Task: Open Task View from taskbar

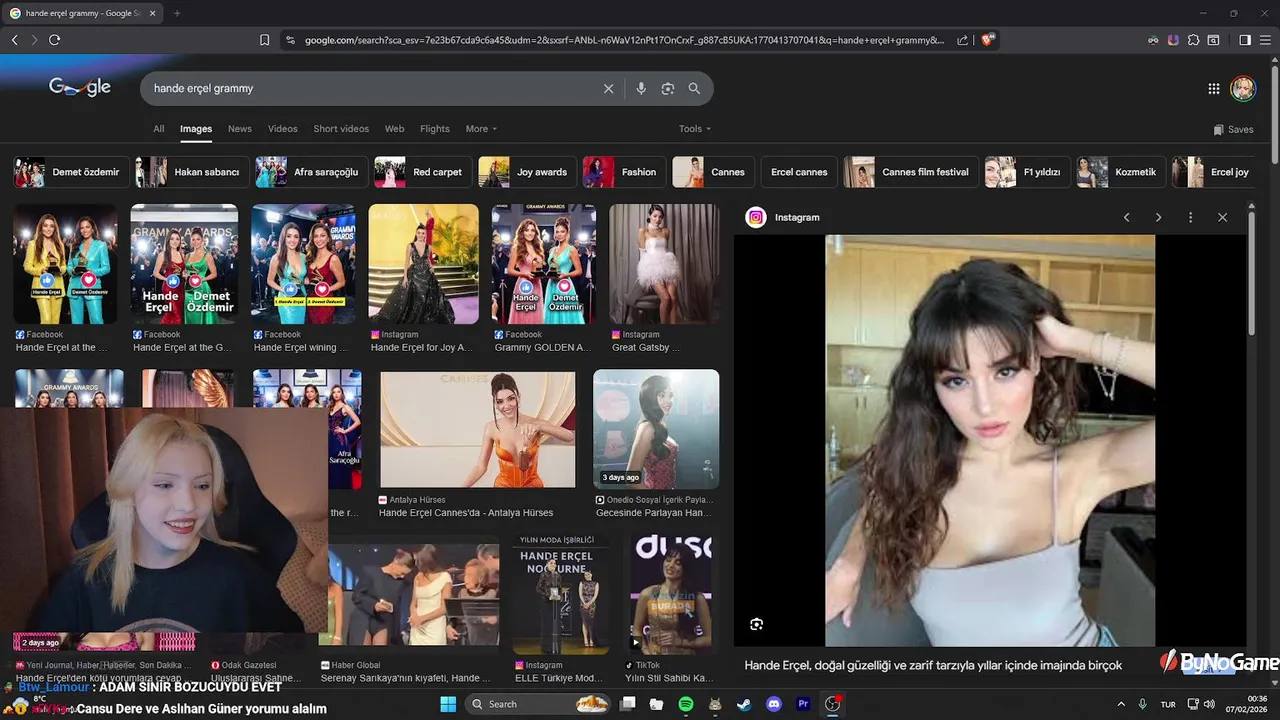Action: 627,704
